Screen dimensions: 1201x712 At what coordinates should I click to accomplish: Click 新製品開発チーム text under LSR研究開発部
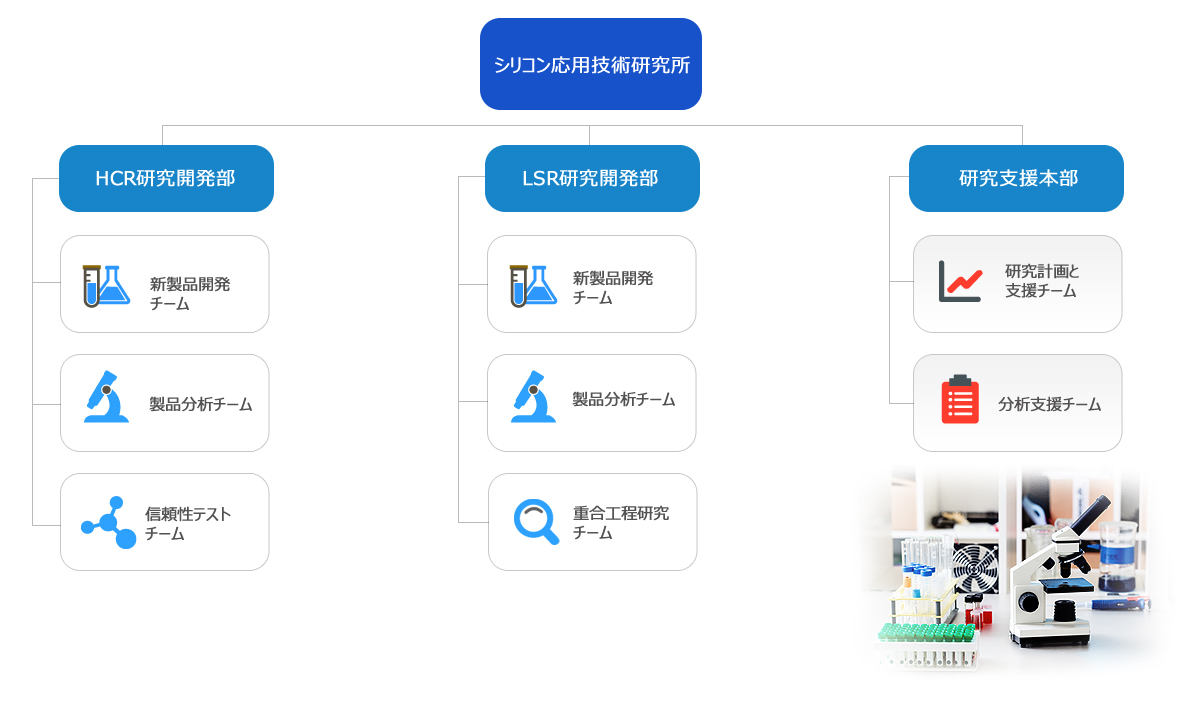click(x=613, y=288)
